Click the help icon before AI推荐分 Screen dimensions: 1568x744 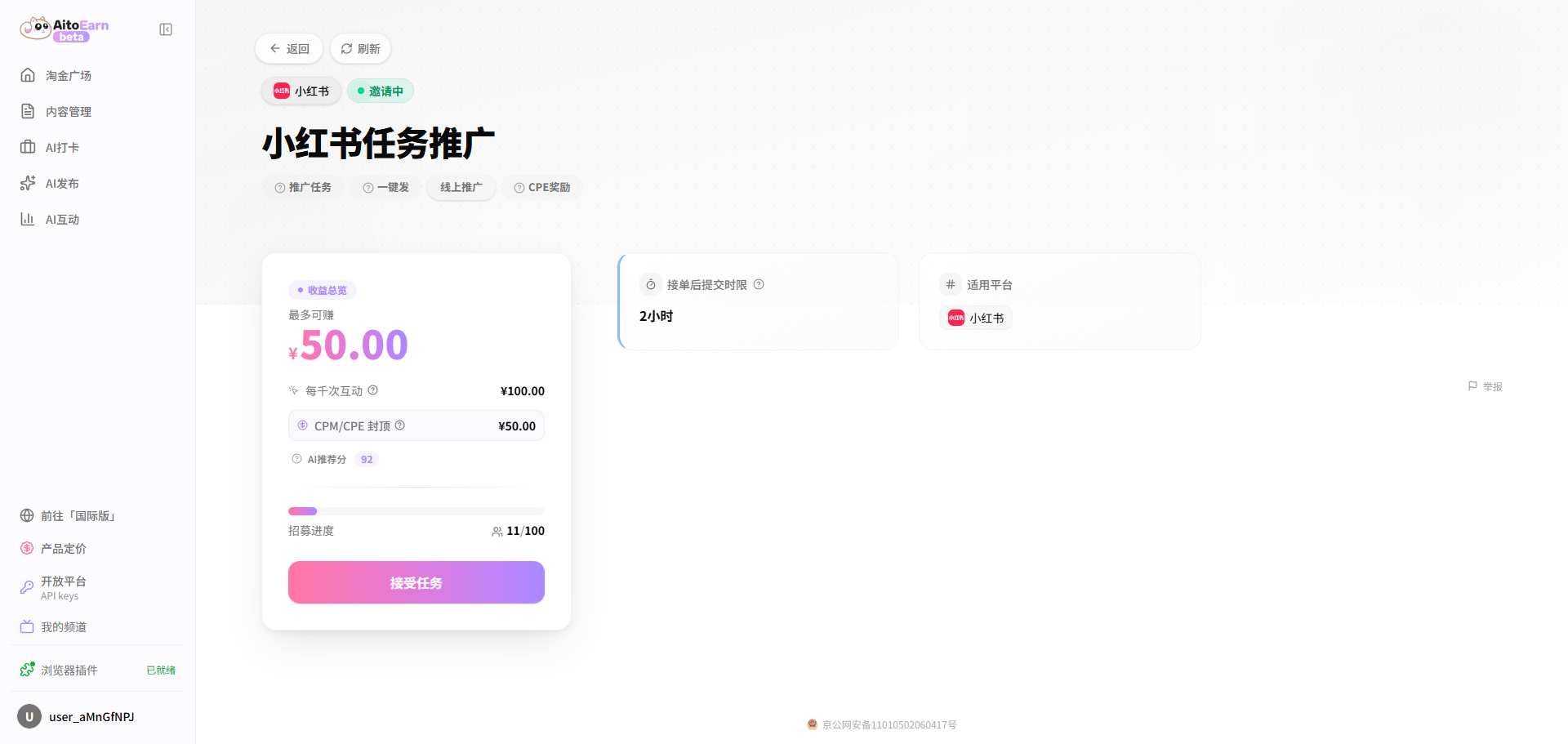click(x=296, y=459)
